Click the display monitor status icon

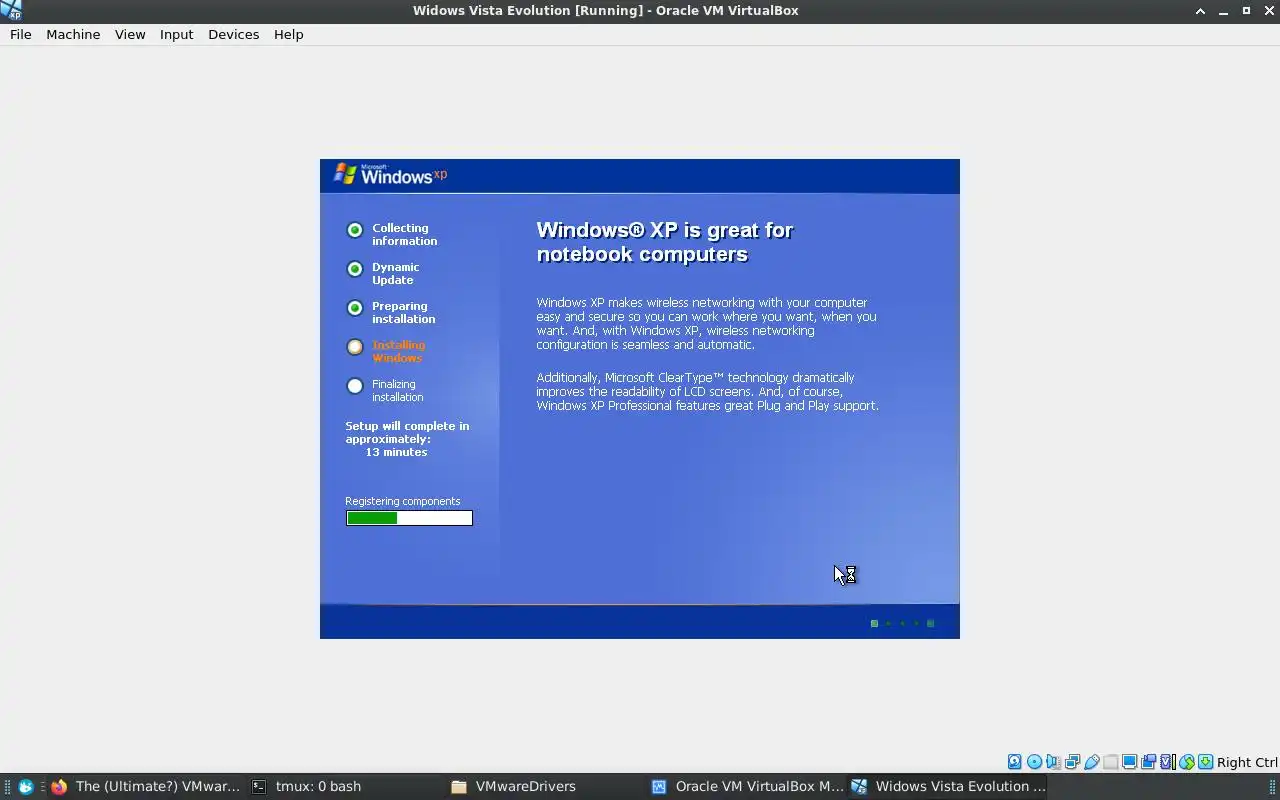coord(1130,762)
